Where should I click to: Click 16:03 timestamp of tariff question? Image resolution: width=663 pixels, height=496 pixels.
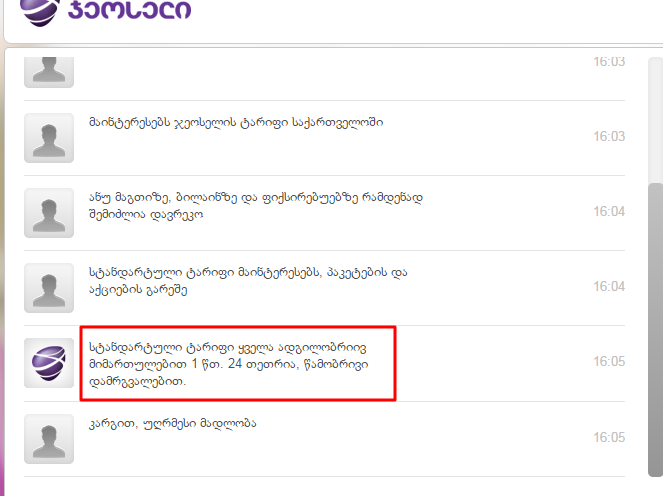[x=609, y=136]
